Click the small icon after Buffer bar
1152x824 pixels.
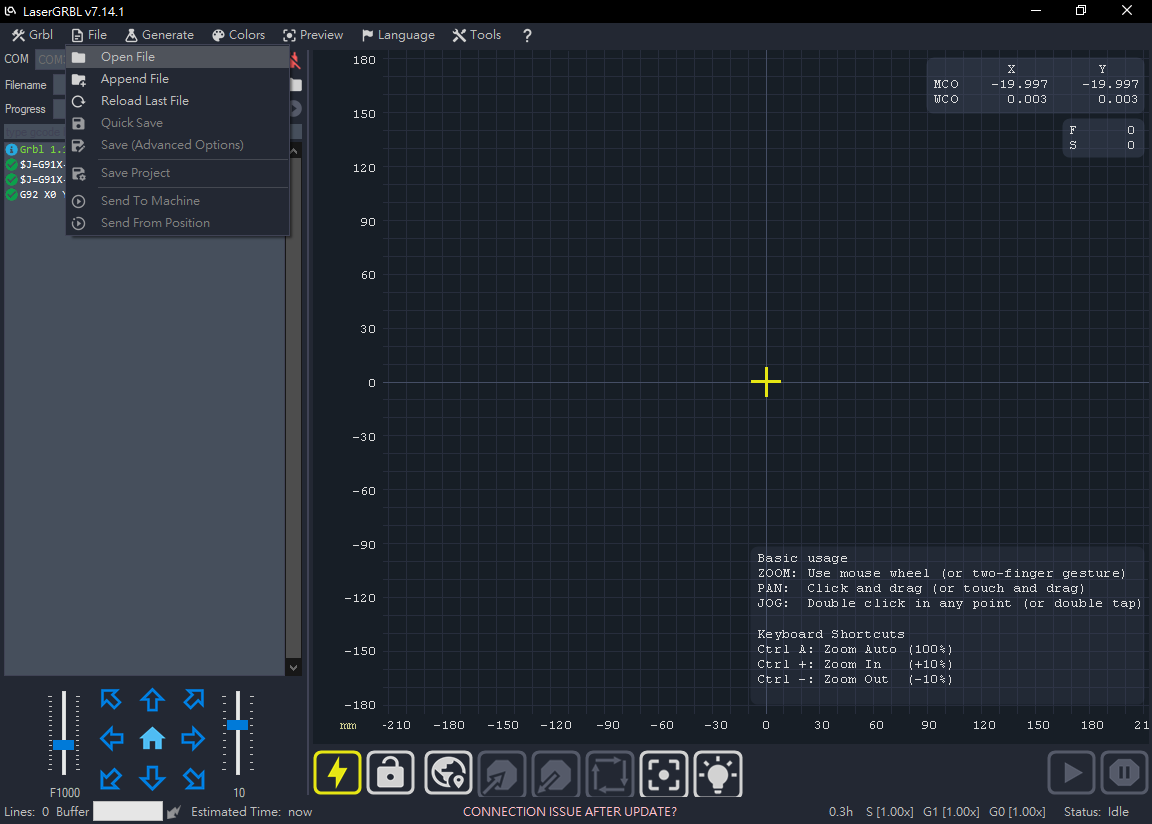(173, 812)
